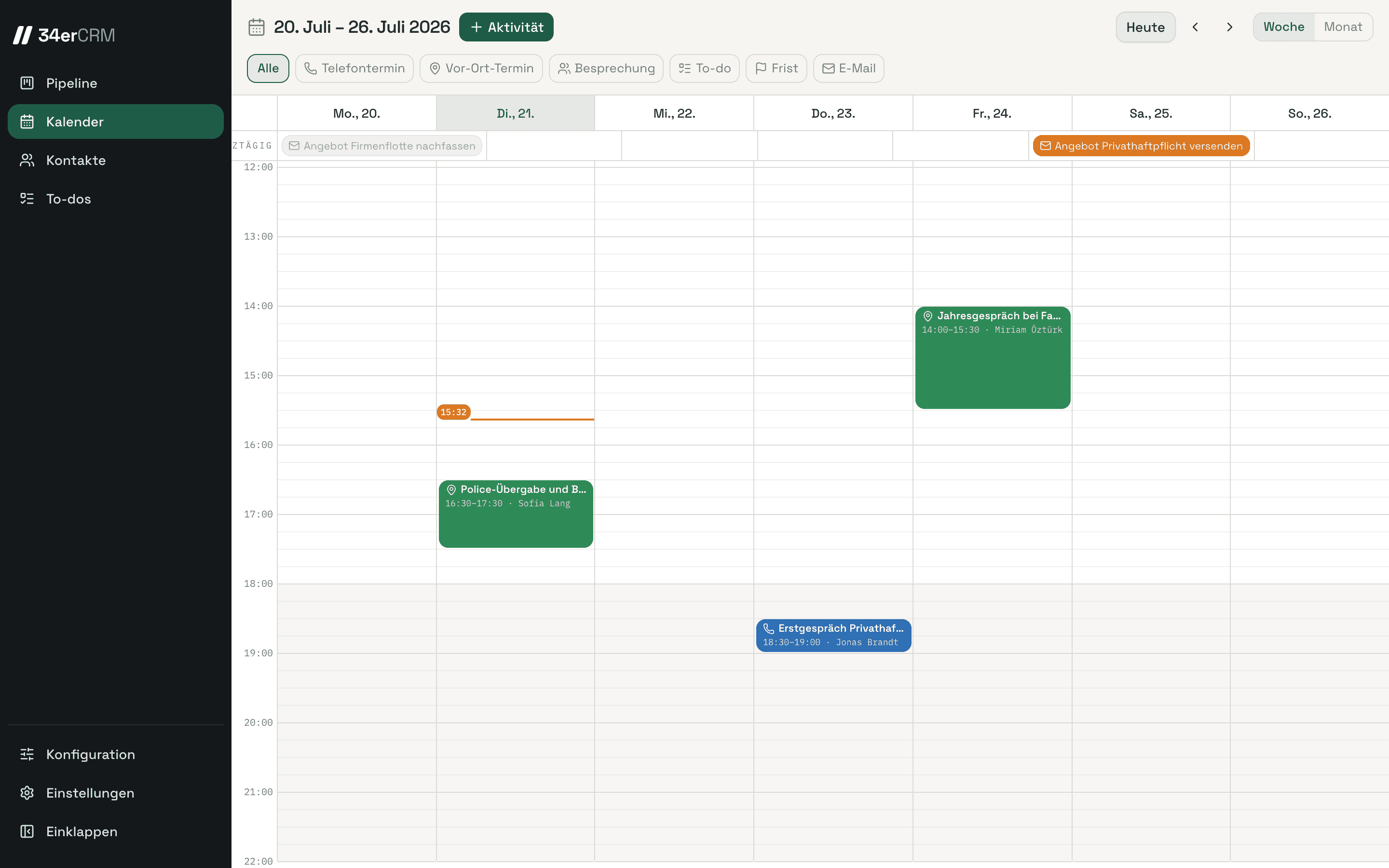This screenshot has width=1389, height=868.
Task: Open Pipeline in the sidebar
Action: click(115, 83)
